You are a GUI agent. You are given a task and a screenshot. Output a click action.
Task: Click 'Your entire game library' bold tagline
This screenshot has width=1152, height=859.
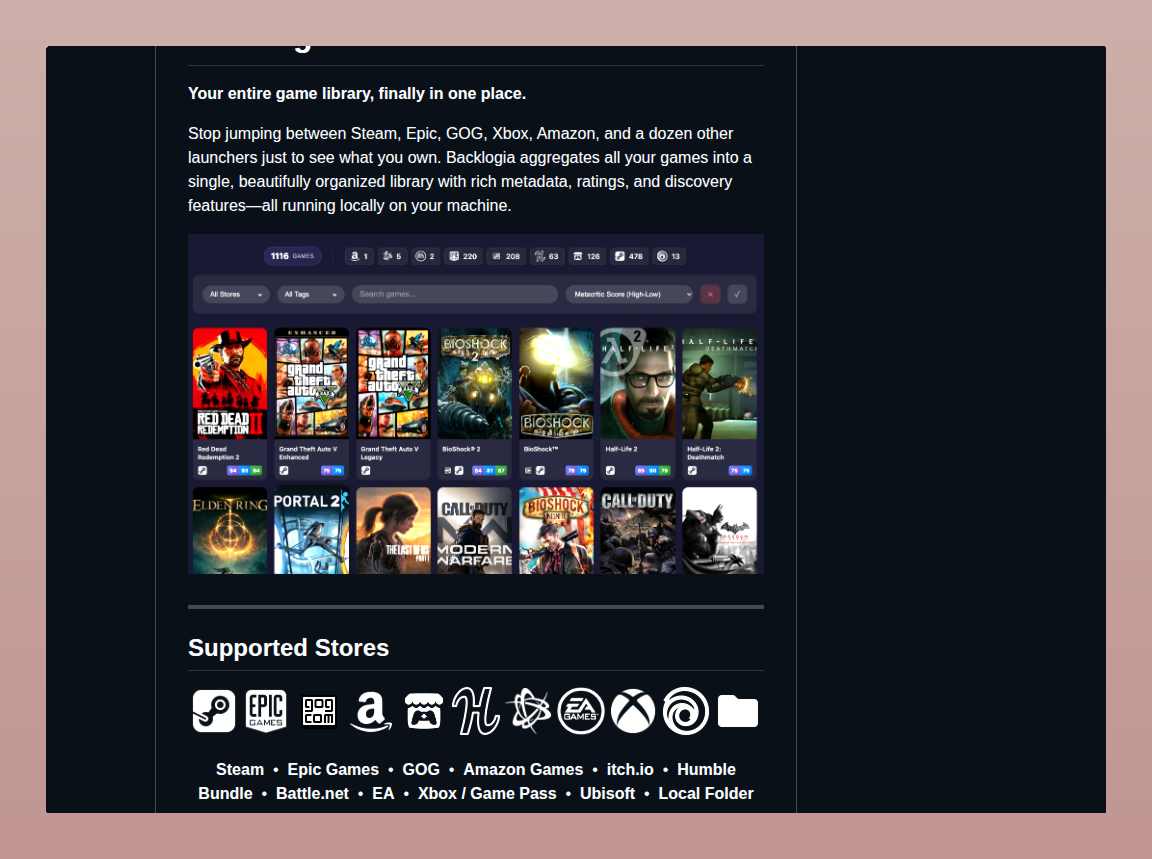tap(357, 94)
